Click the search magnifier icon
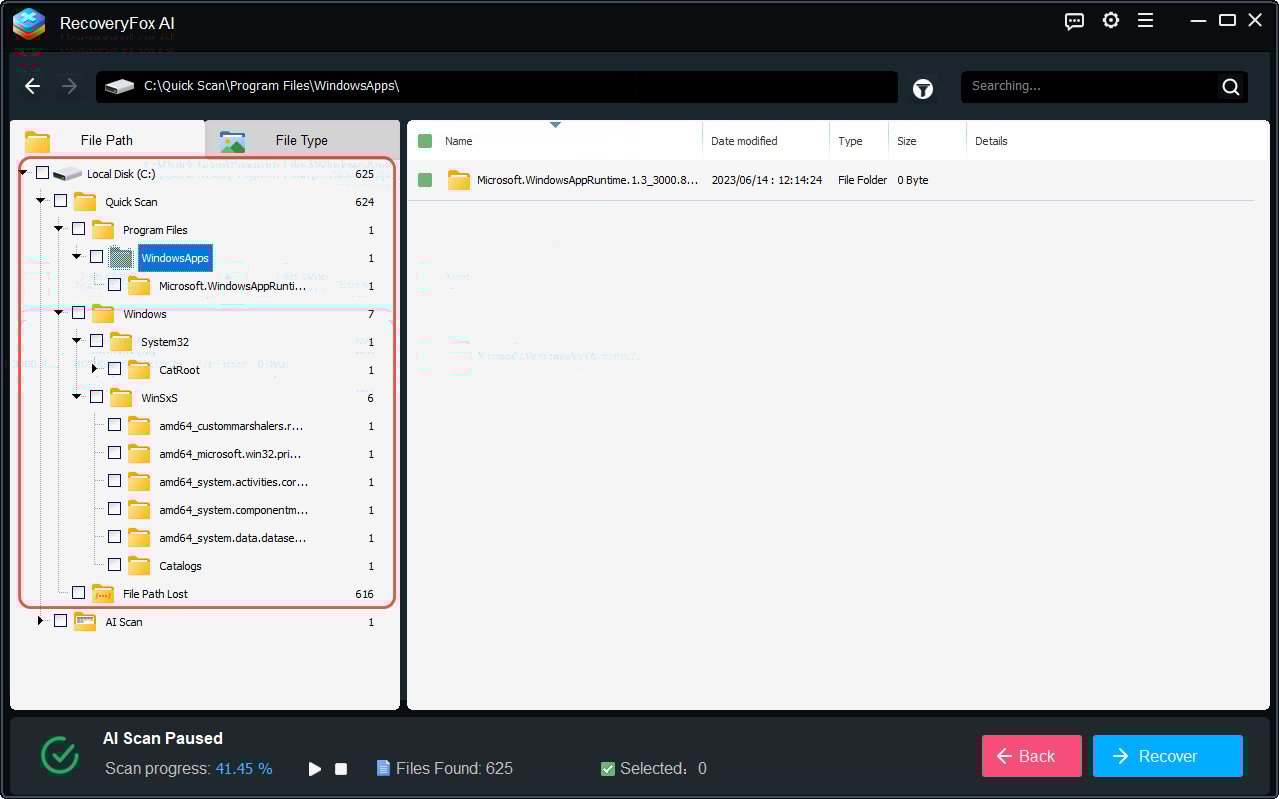The width and height of the screenshot is (1279, 799). (1231, 87)
